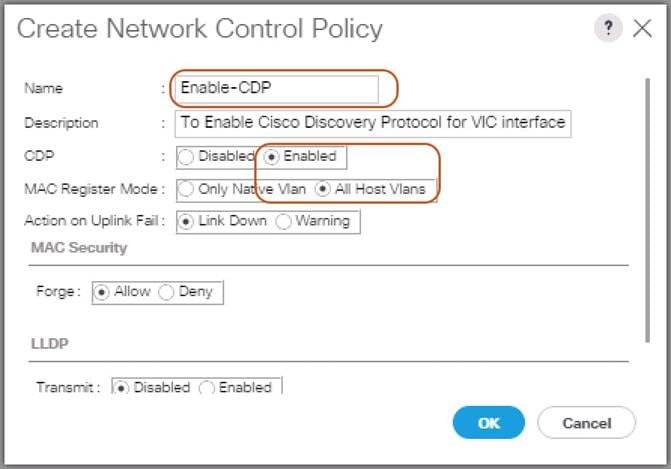The height and width of the screenshot is (469, 671).
Task: Choose Warning for uplink fail action
Action: (x=283, y=221)
